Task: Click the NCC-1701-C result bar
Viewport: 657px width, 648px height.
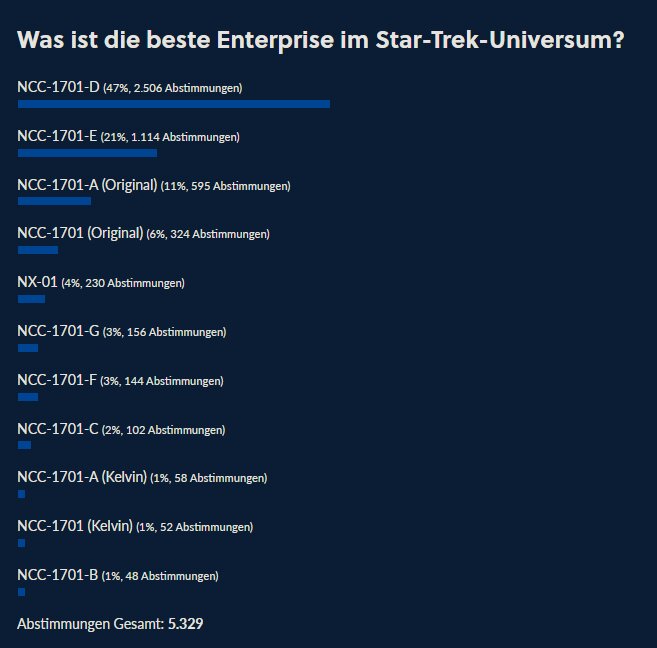Action: click(x=24, y=445)
